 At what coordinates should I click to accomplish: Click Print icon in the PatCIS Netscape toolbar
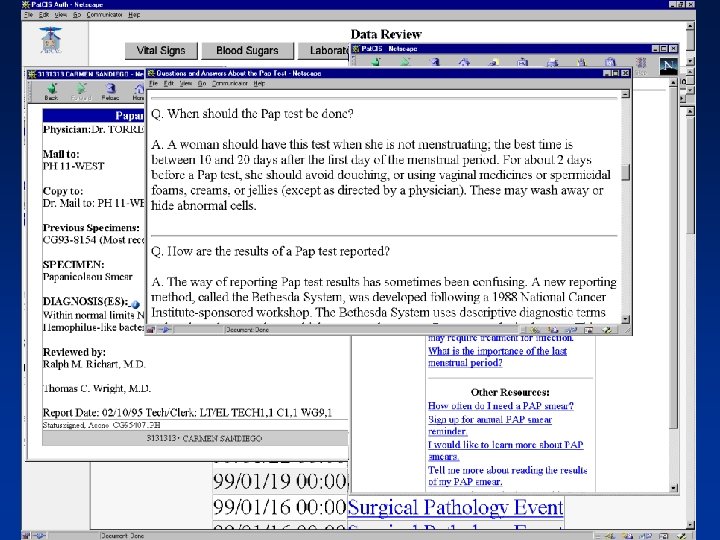552,62
